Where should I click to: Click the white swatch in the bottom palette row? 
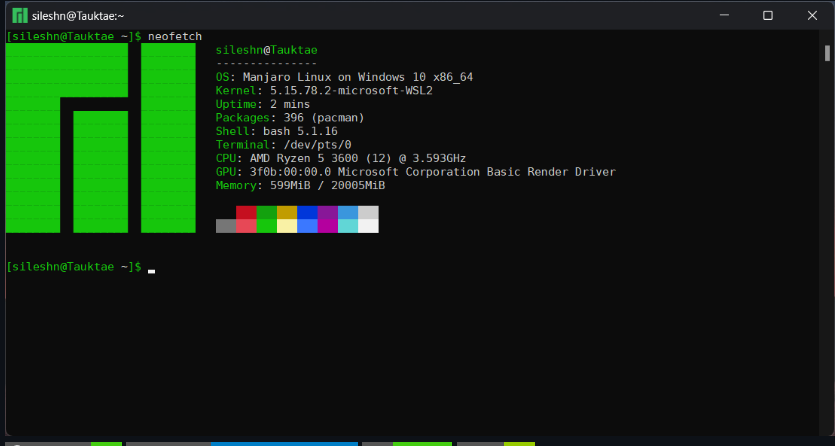tap(369, 226)
